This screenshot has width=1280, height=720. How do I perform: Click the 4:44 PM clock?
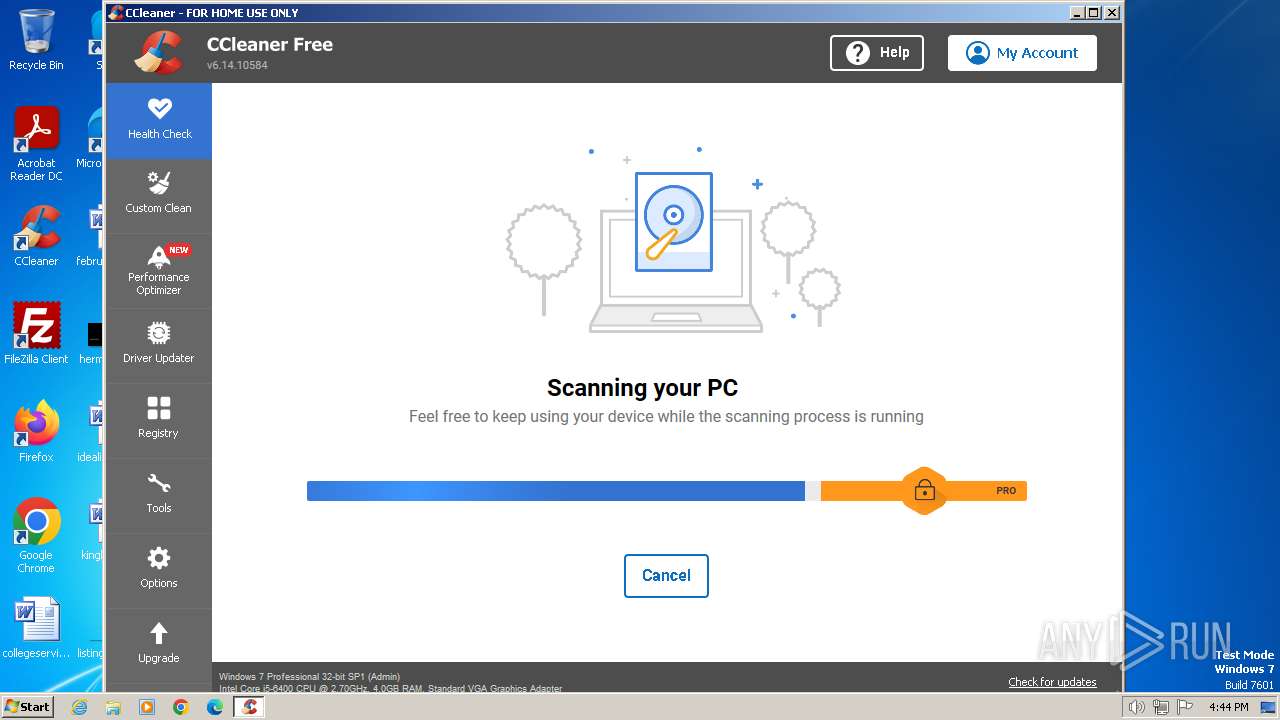click(1228, 707)
